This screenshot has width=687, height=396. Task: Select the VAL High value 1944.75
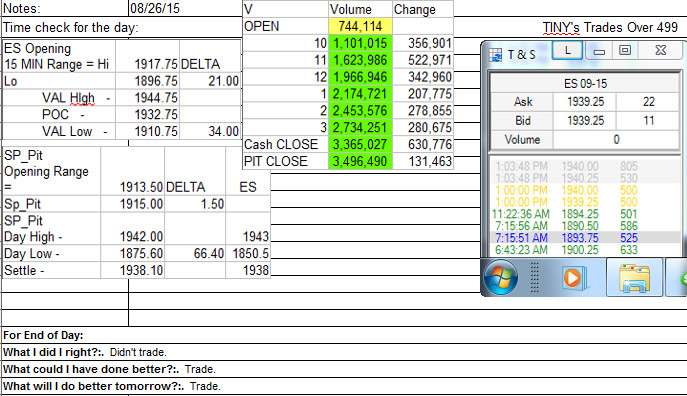(x=148, y=98)
